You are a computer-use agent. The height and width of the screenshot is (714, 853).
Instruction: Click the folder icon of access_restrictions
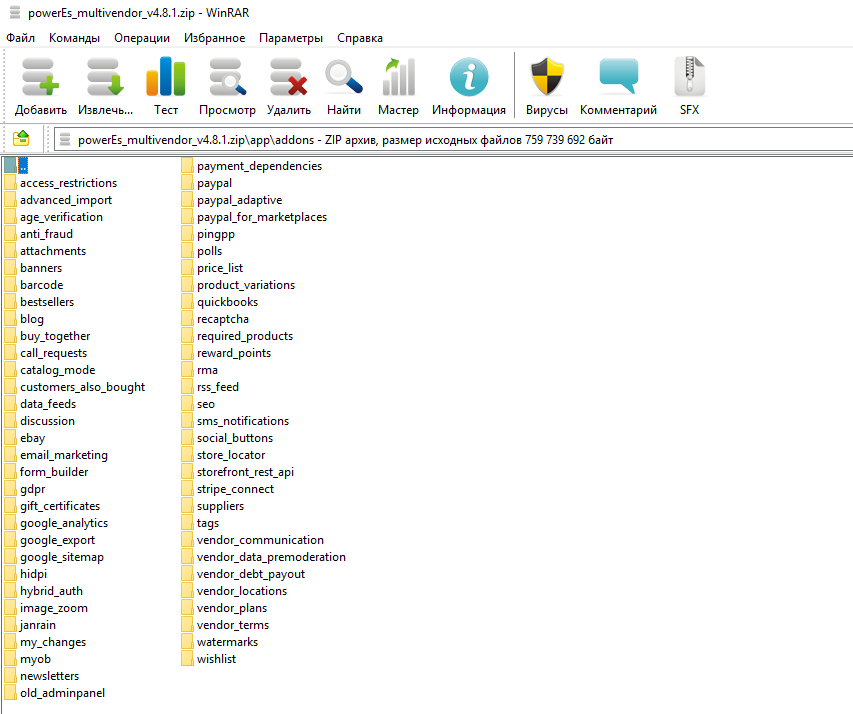point(10,183)
